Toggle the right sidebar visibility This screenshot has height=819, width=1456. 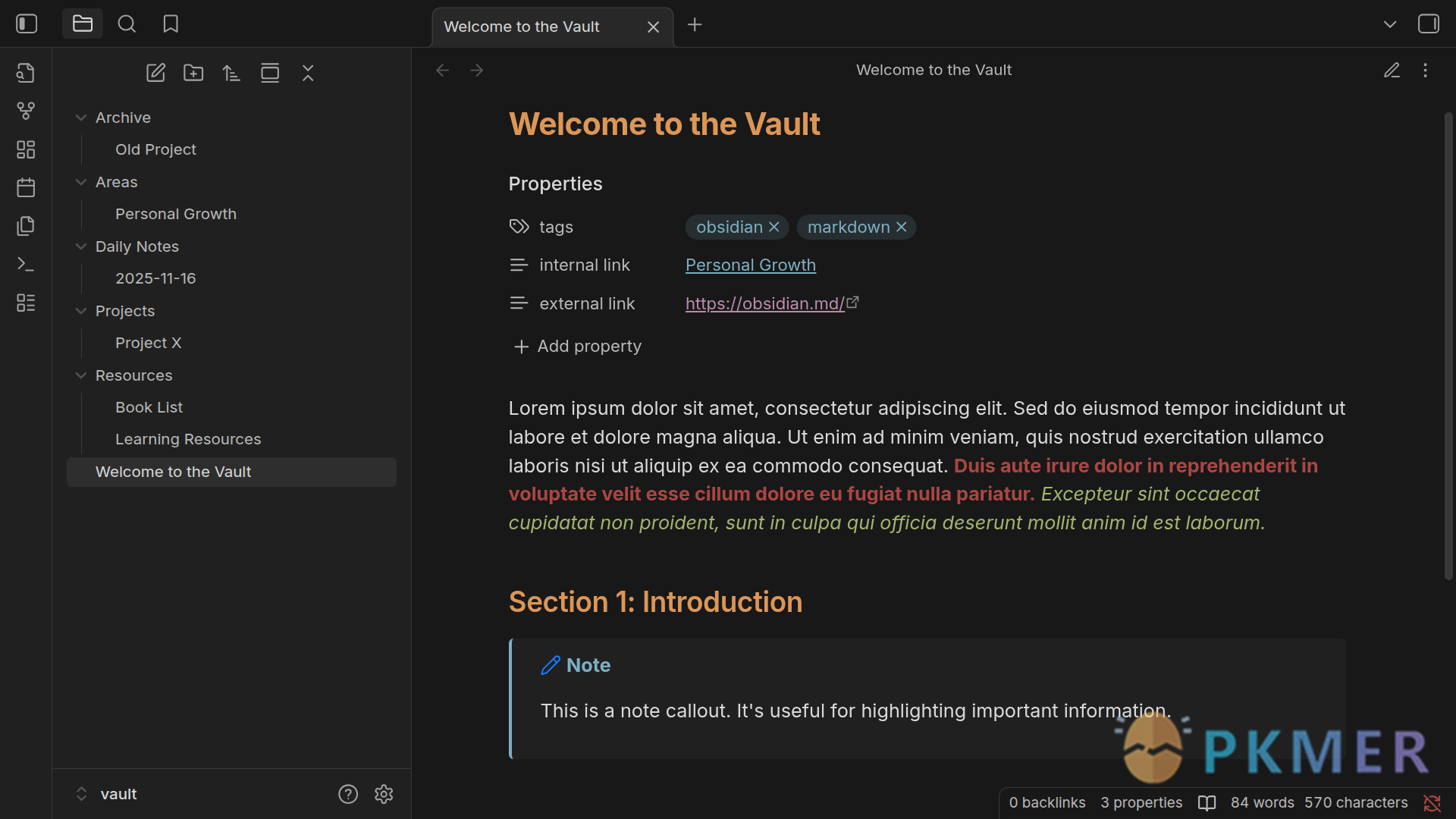(x=1428, y=24)
